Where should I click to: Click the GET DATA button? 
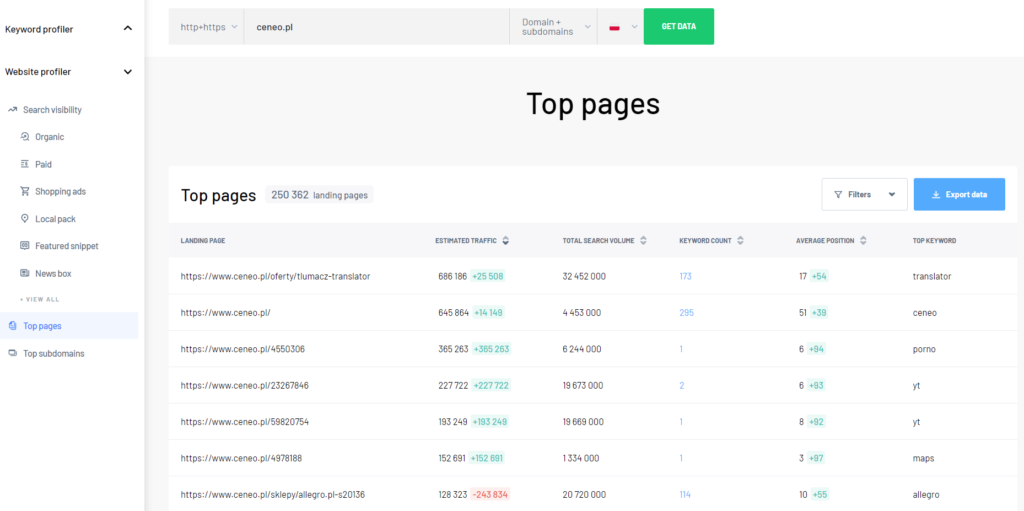tap(679, 27)
